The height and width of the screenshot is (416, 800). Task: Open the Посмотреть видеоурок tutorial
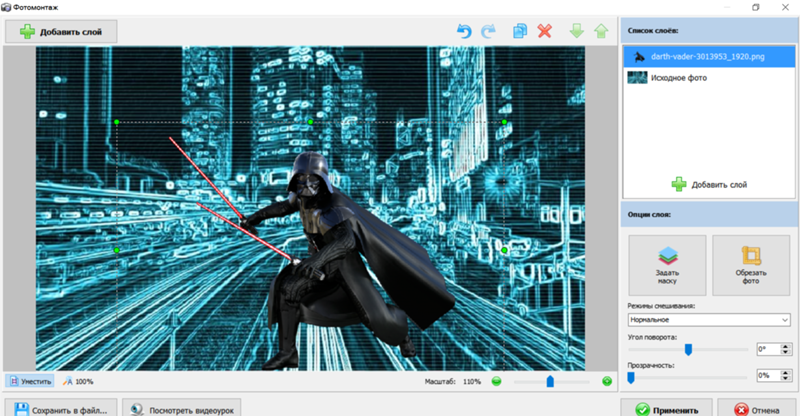point(182,409)
